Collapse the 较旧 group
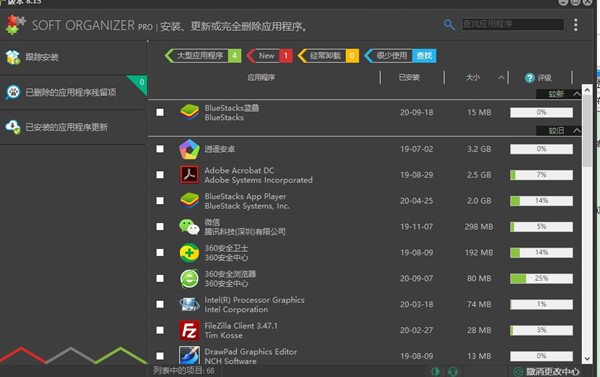 pyautogui.click(x=576, y=131)
